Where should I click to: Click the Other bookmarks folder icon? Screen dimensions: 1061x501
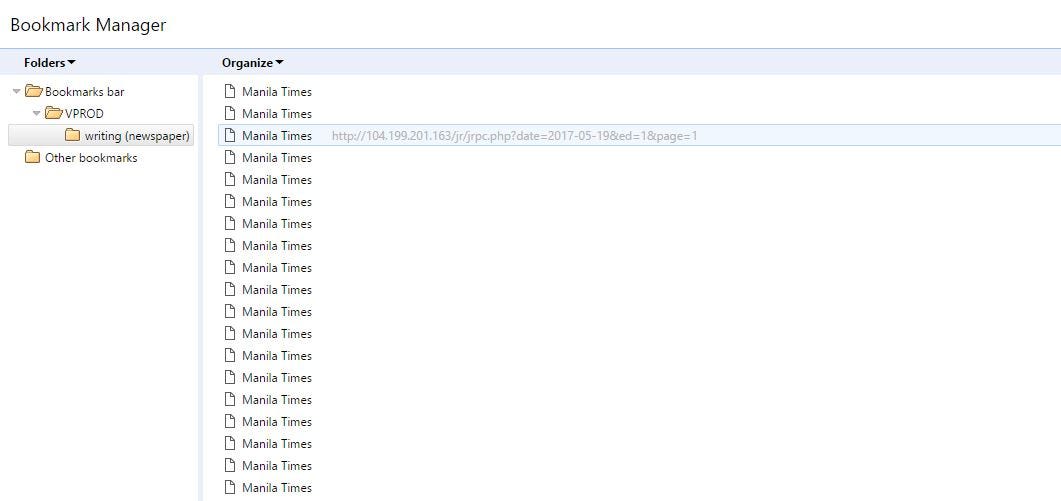click(x=32, y=157)
